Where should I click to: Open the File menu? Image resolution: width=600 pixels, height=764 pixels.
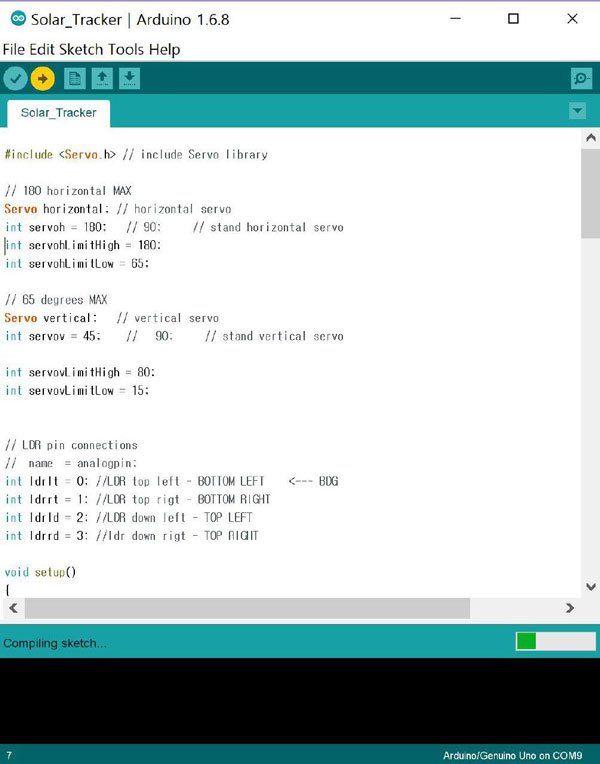[14, 50]
